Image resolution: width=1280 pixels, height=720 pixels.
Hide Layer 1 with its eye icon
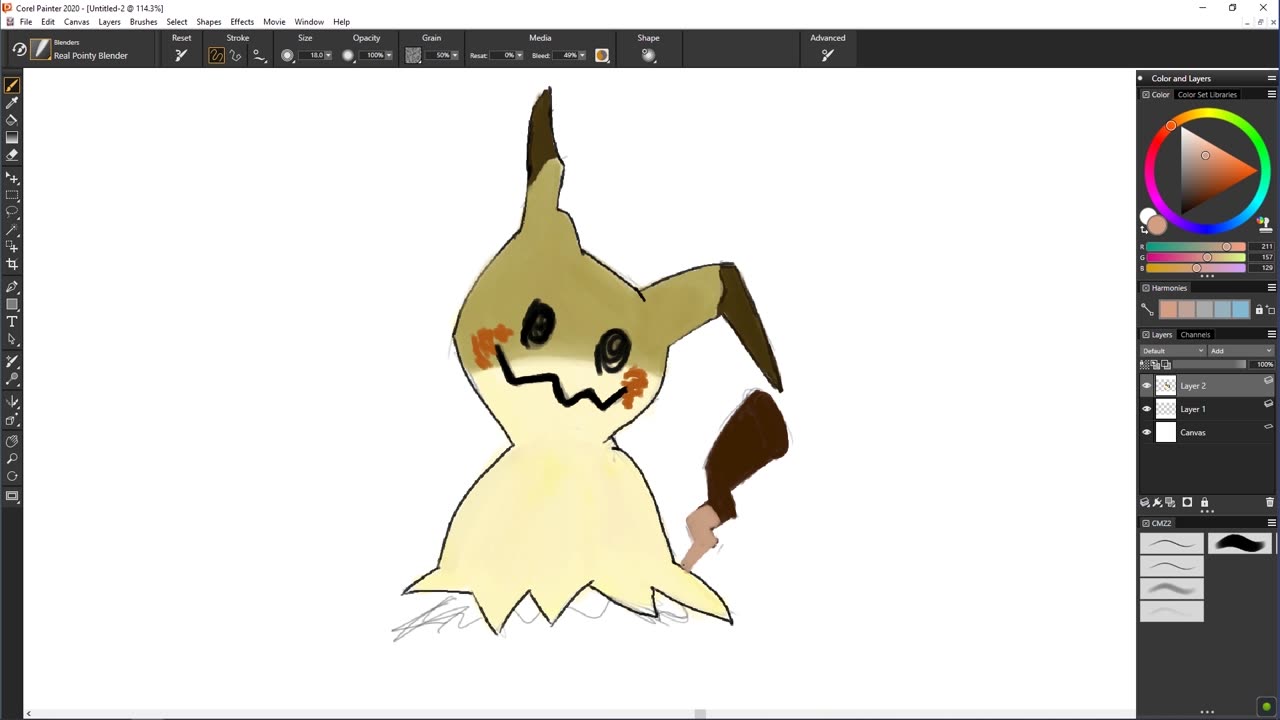tap(1147, 409)
